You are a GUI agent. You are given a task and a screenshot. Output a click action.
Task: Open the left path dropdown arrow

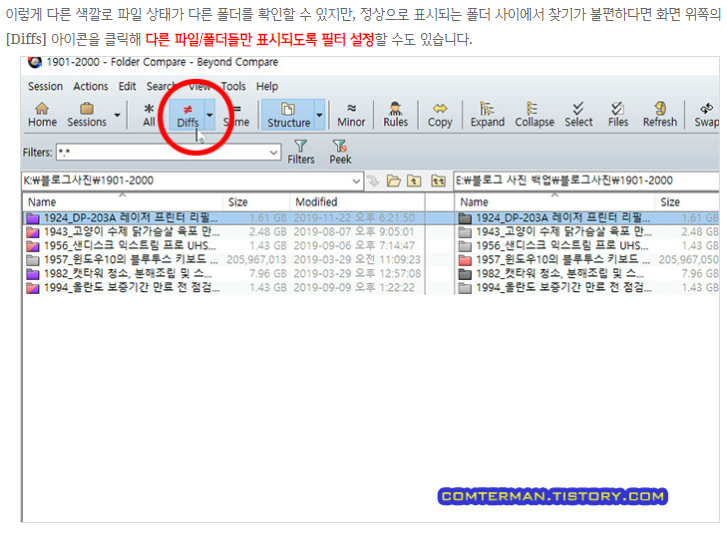click(356, 181)
